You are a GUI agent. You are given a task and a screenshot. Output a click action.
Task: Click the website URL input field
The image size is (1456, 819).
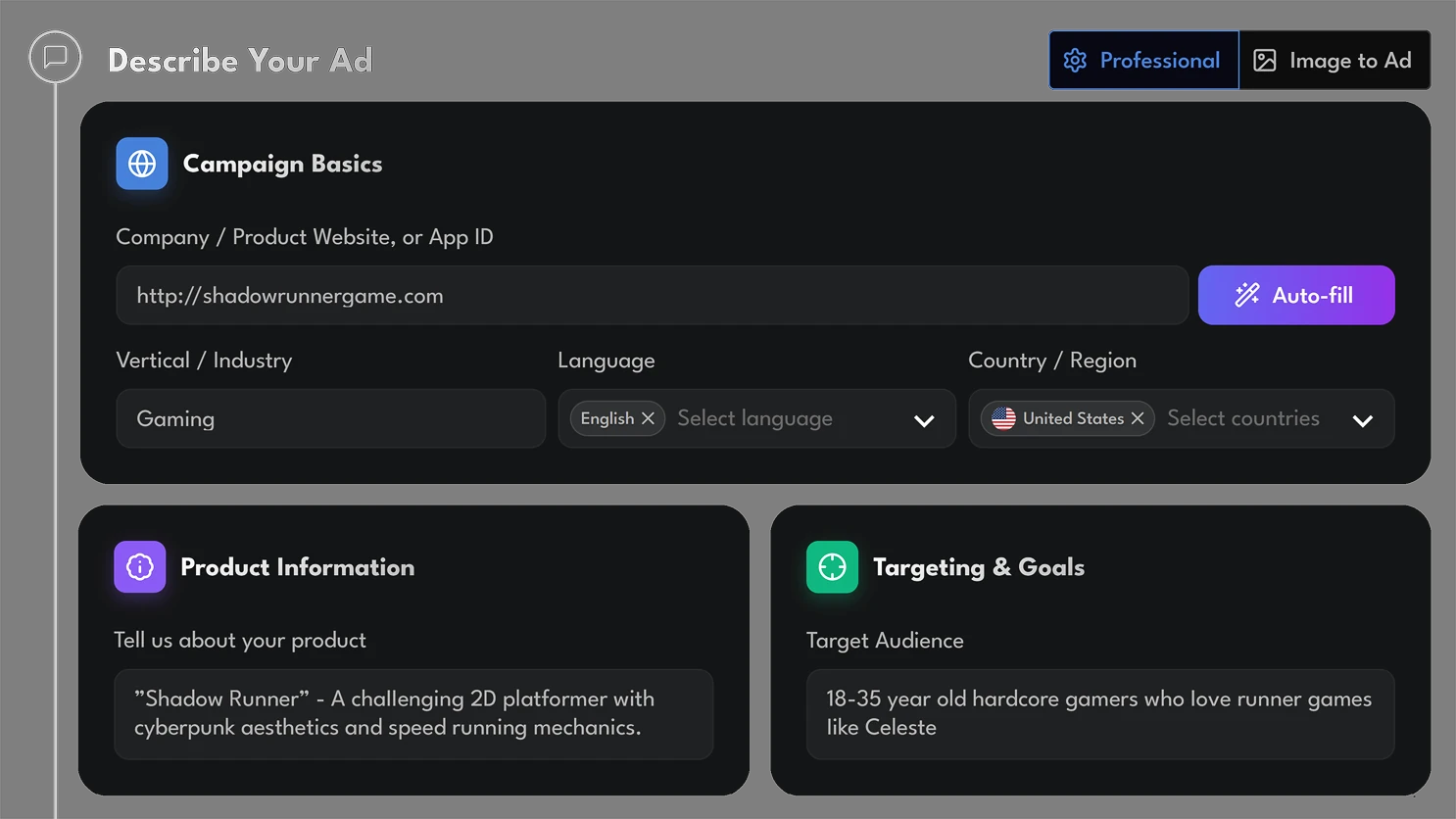point(652,296)
